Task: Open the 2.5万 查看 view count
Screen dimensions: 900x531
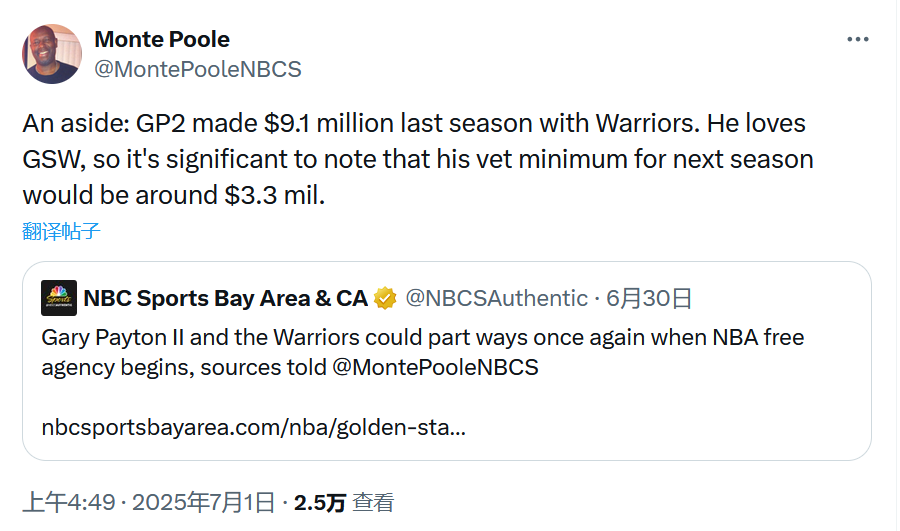Action: tap(344, 503)
